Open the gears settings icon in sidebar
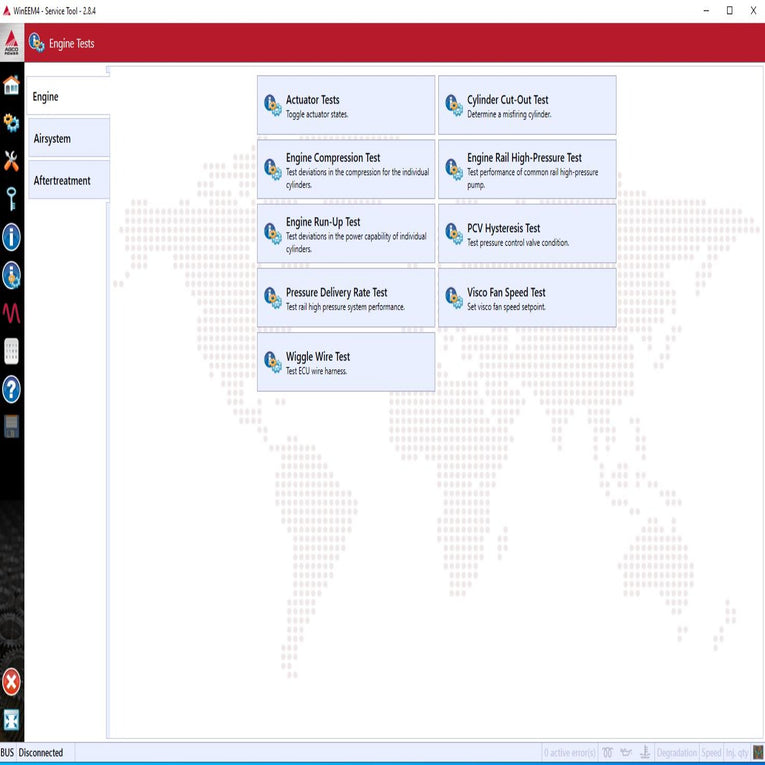Viewport: 765px width, 765px height. pyautogui.click(x=11, y=123)
